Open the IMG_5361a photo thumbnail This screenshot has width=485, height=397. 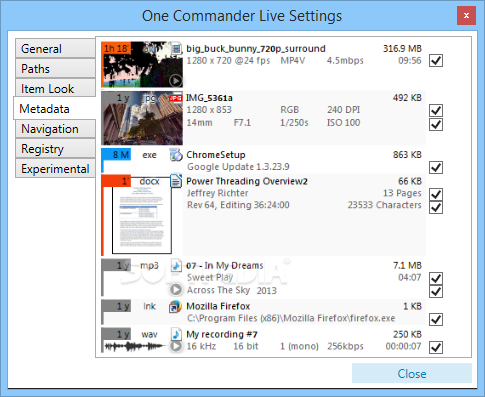click(142, 118)
